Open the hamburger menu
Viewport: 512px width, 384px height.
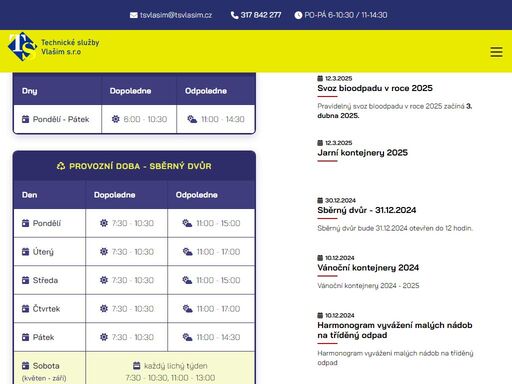coord(496,52)
